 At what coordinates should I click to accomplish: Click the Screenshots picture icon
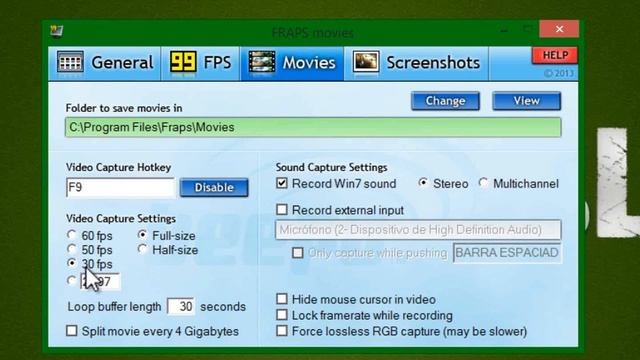pos(366,62)
